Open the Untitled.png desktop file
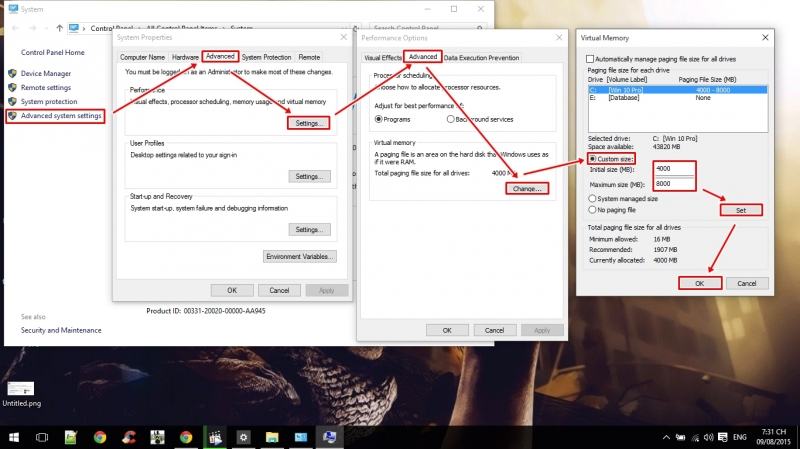The image size is (800, 449). tap(20, 392)
